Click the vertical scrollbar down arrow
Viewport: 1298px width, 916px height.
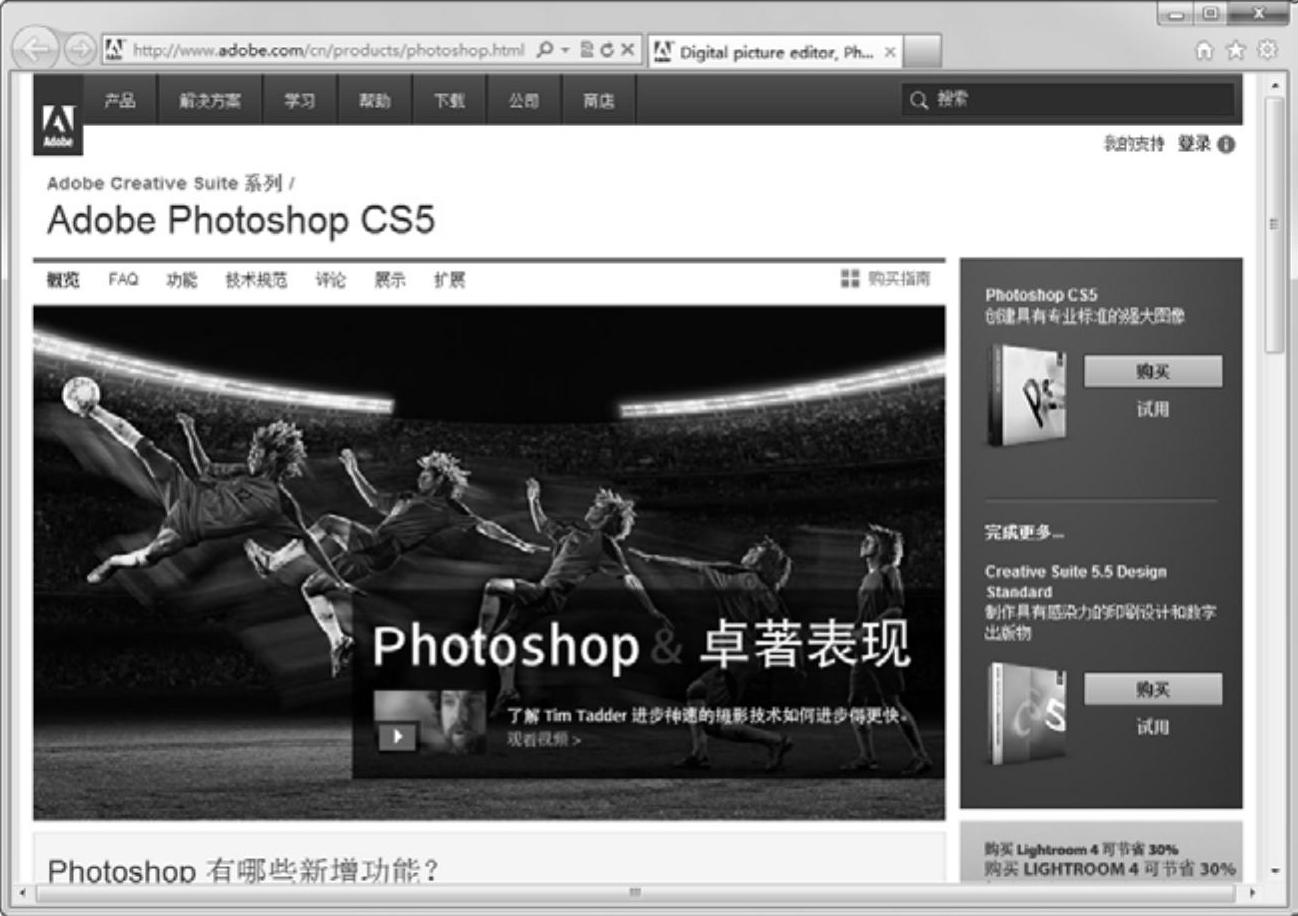[1274, 870]
